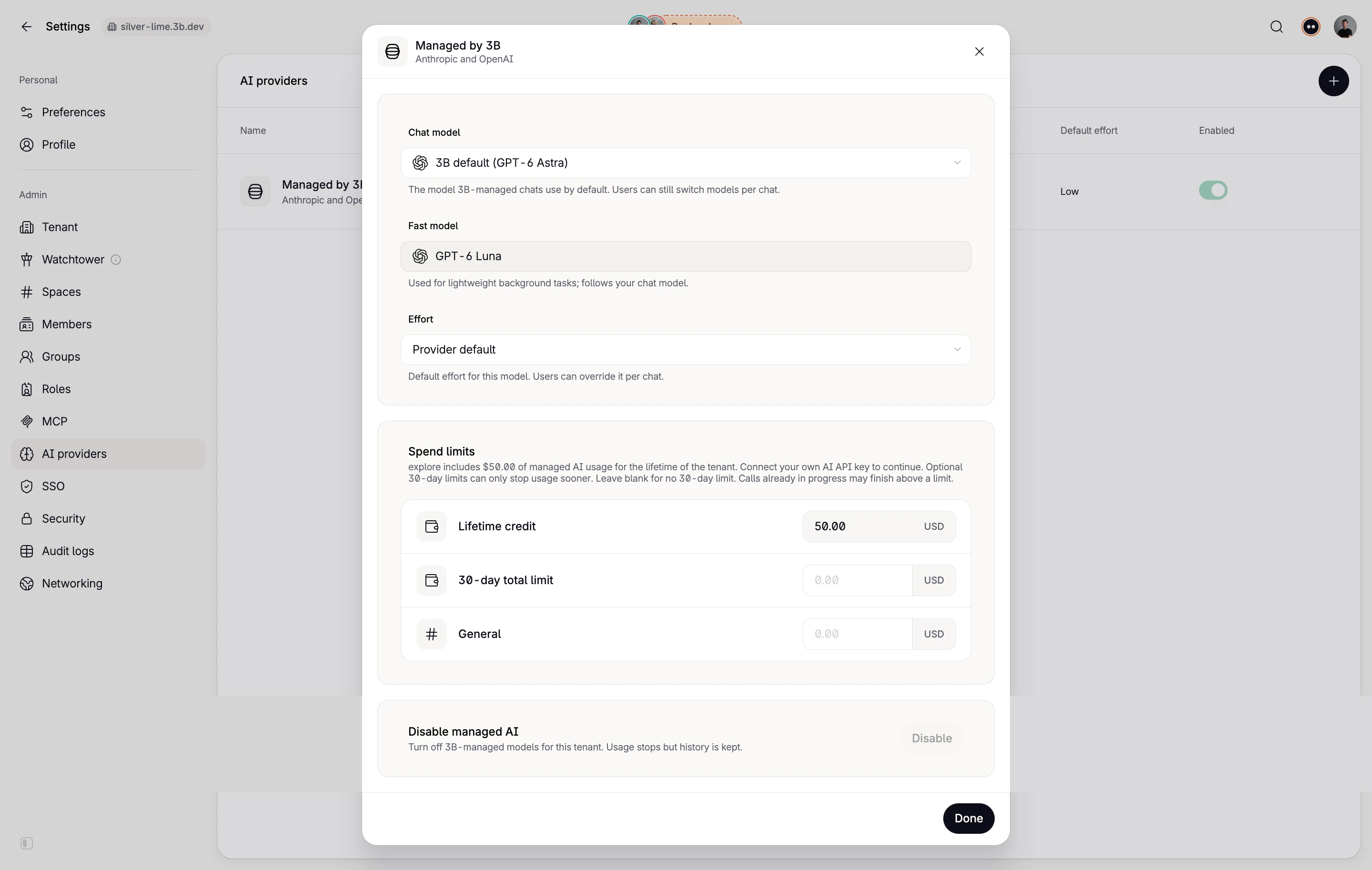Go to Spaces settings

coord(108,292)
